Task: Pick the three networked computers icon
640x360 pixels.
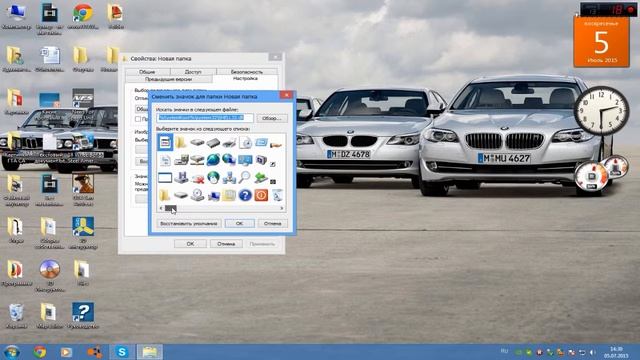Action: click(x=229, y=177)
